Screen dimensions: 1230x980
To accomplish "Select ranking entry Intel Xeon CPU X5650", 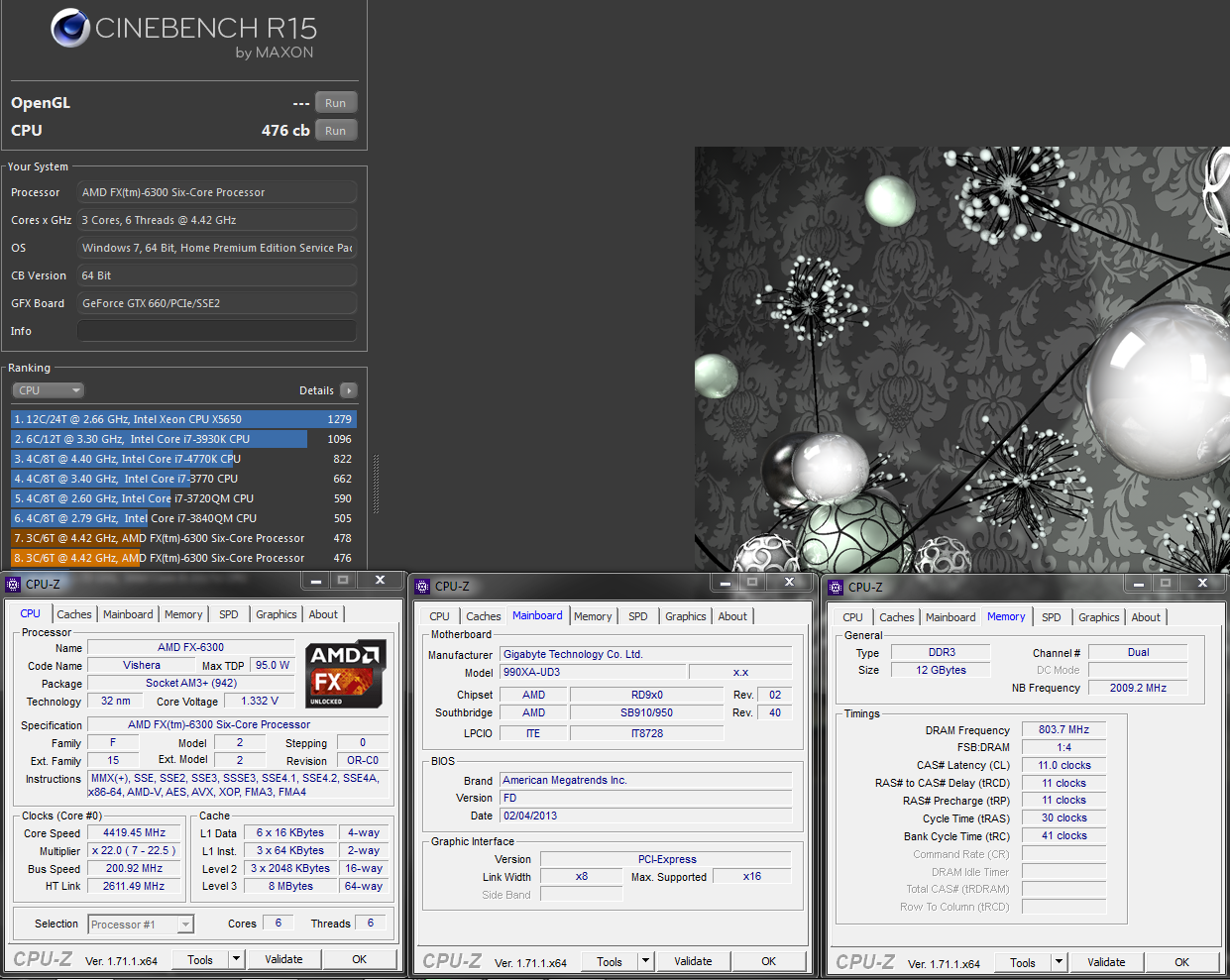I will pos(183,419).
